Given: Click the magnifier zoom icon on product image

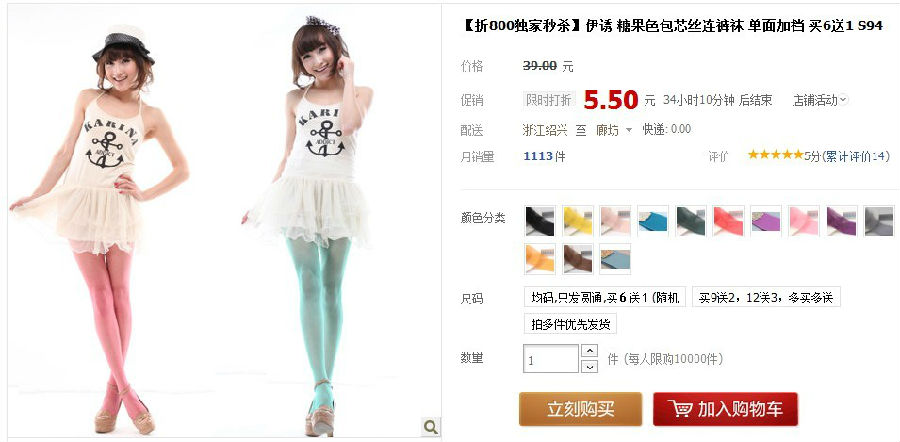Looking at the screenshot, I should click(430, 427).
